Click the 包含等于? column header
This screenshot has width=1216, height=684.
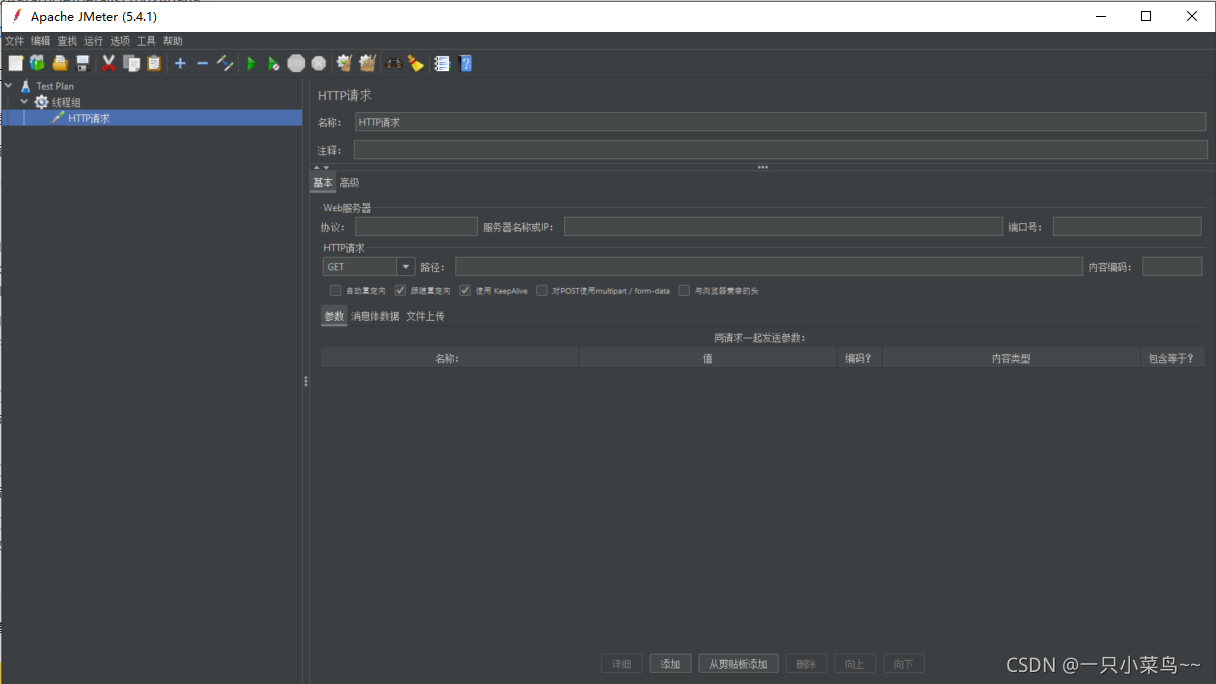tap(1172, 358)
